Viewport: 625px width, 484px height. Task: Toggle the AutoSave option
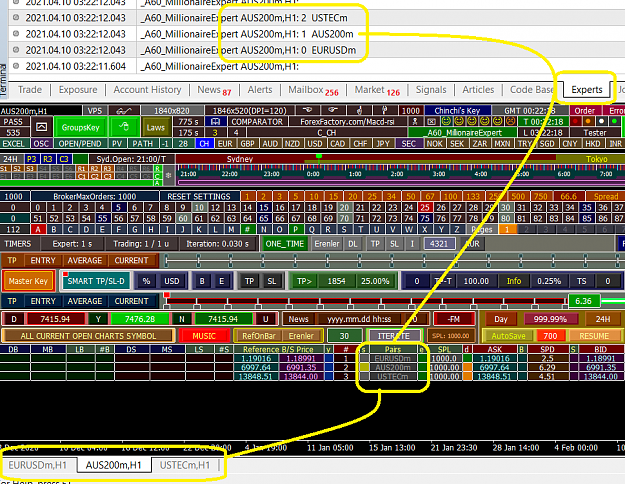coord(508,336)
